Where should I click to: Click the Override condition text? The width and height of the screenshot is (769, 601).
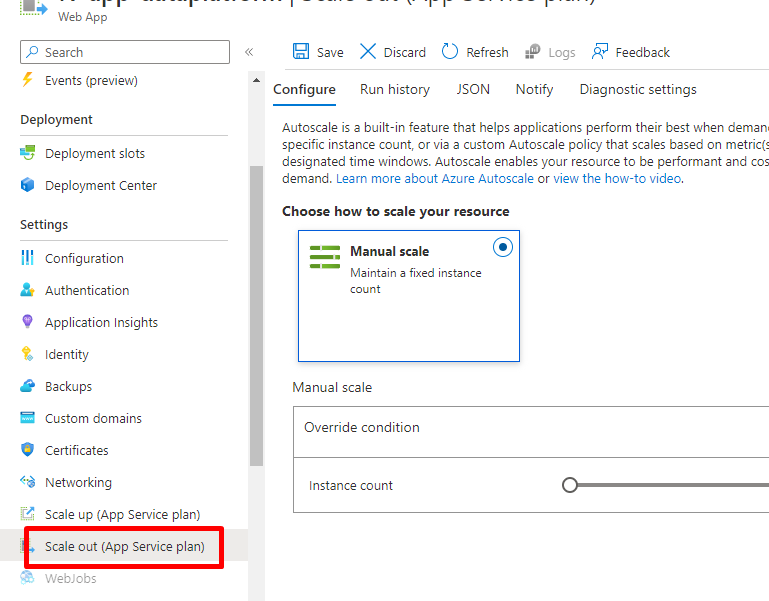coord(361,427)
